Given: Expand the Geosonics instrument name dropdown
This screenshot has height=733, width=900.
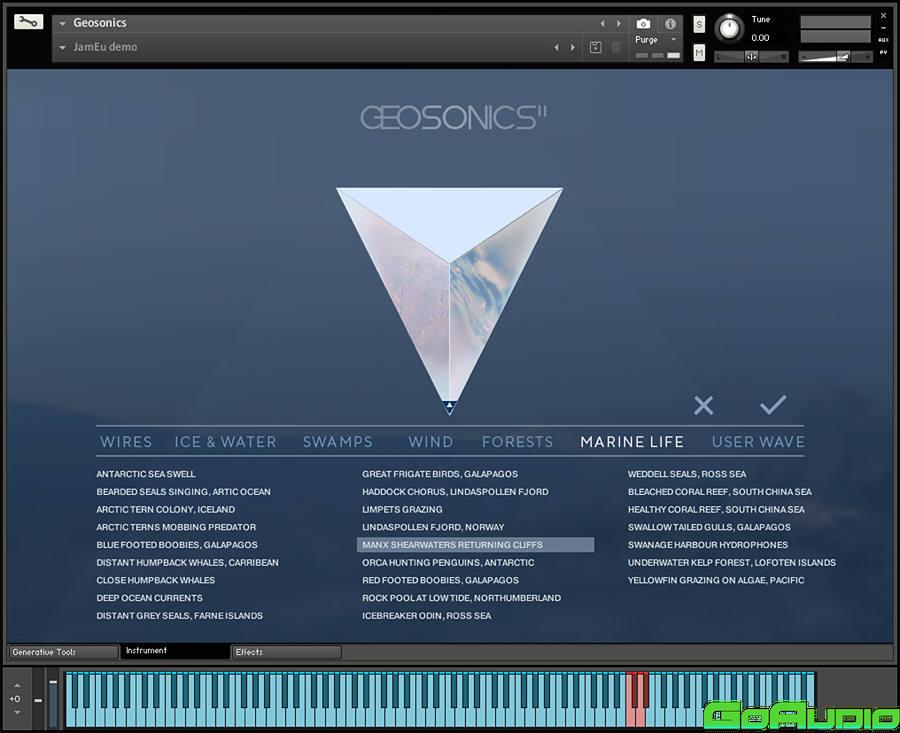Looking at the screenshot, I should point(63,24).
